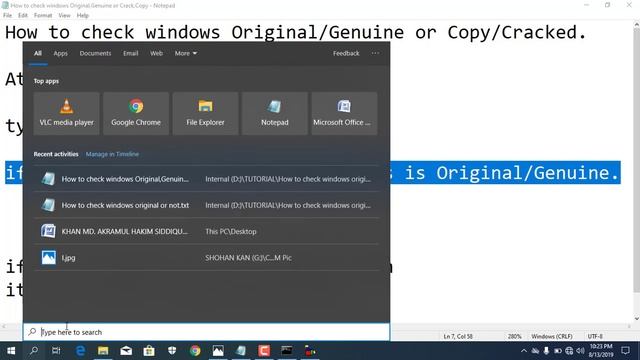
Task: Open the Notepad Format menu
Action: point(43,16)
